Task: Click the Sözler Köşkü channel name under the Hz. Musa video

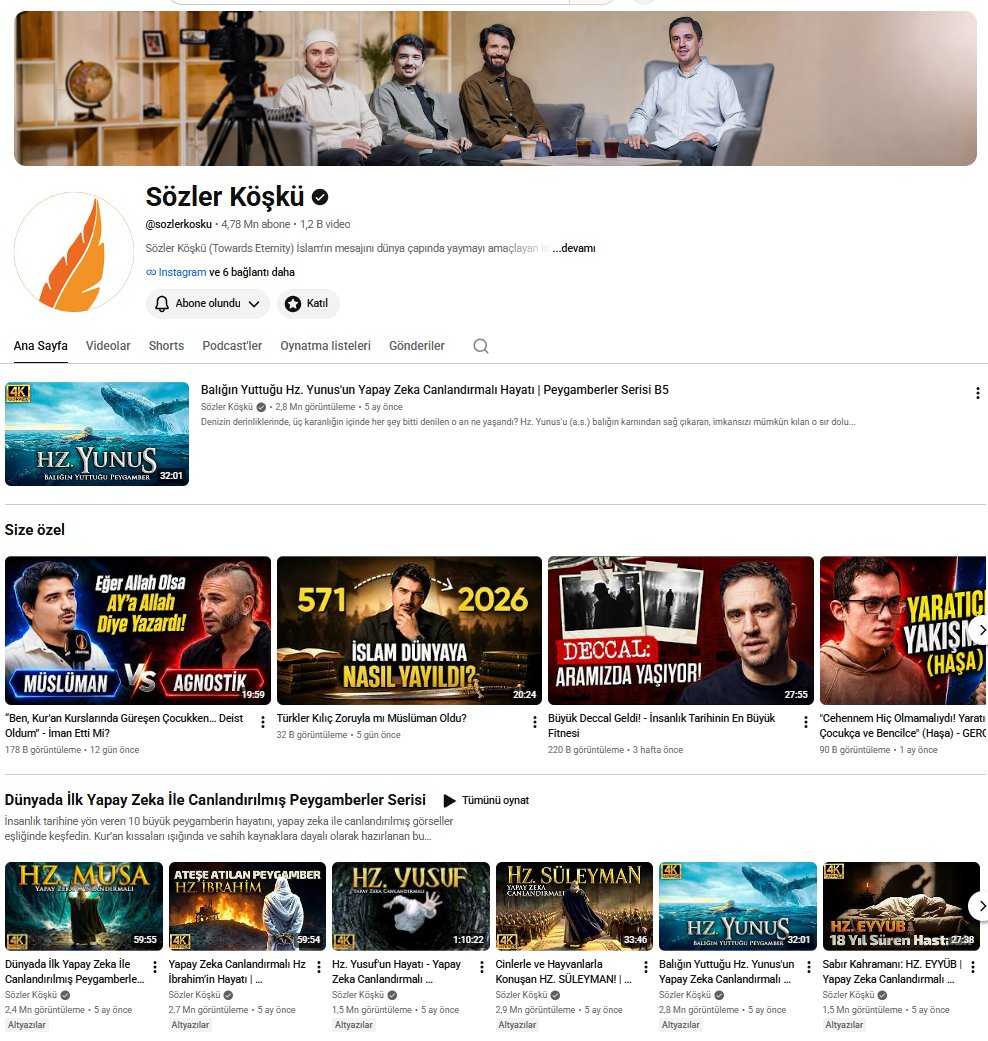Action: (x=31, y=995)
